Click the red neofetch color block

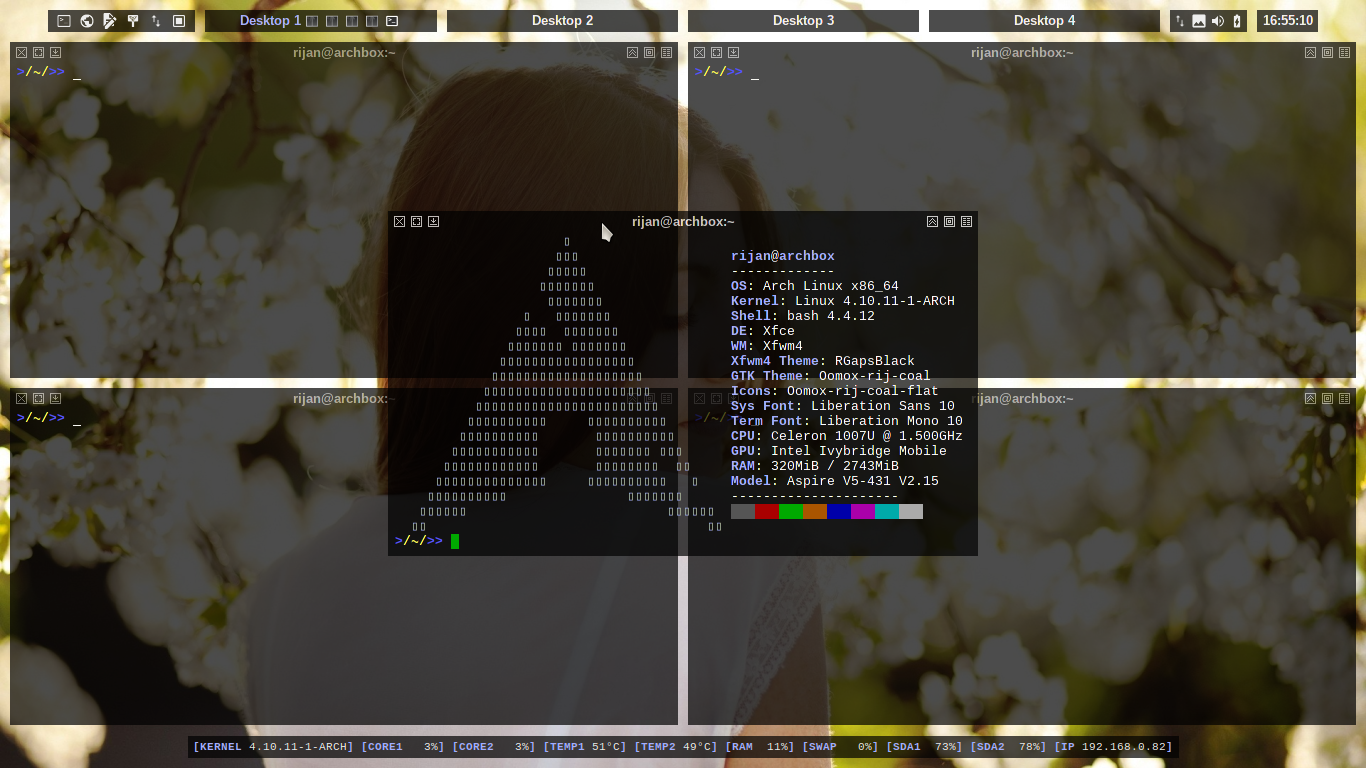767,511
